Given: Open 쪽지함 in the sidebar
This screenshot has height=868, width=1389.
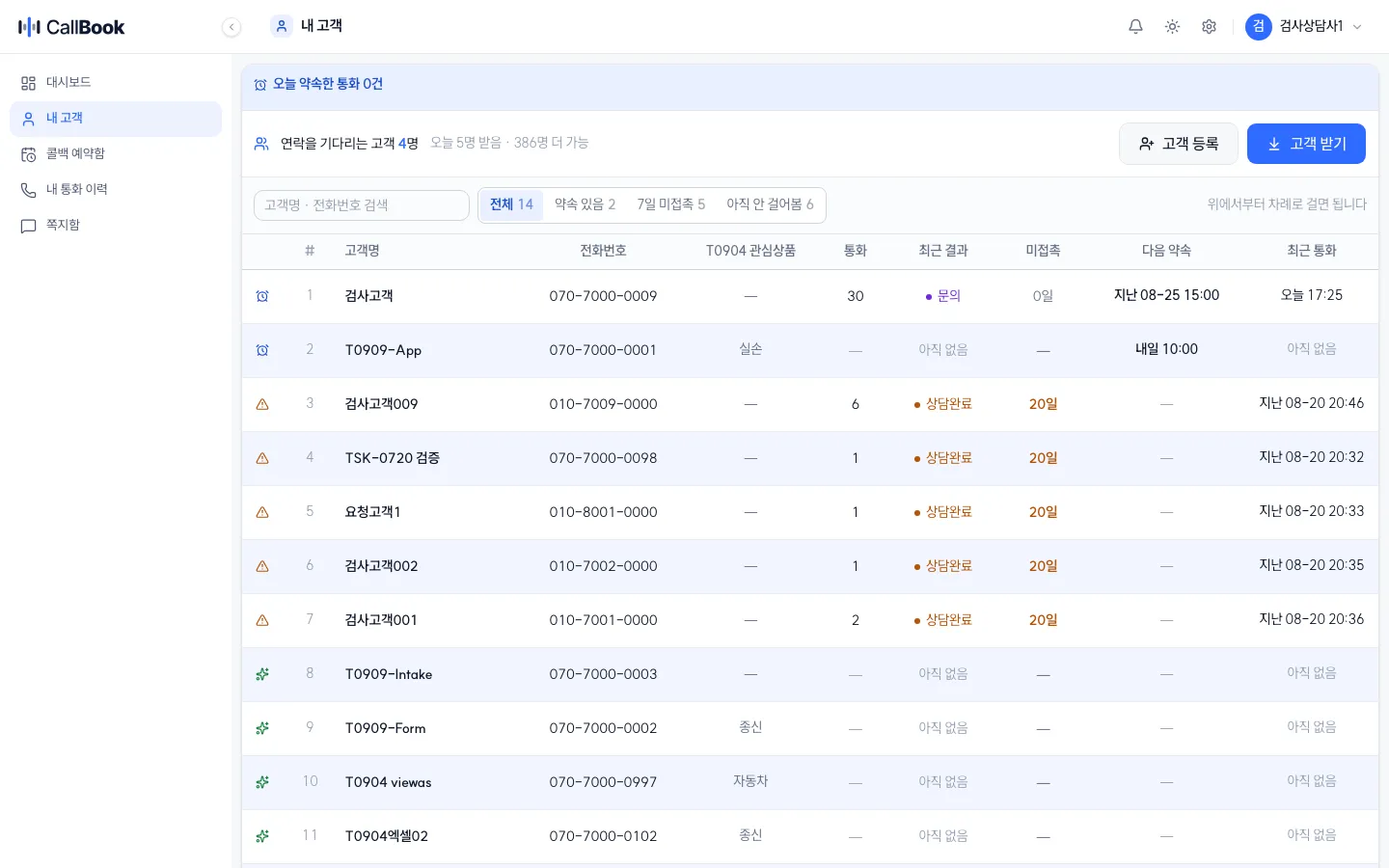Looking at the screenshot, I should coord(116,226).
